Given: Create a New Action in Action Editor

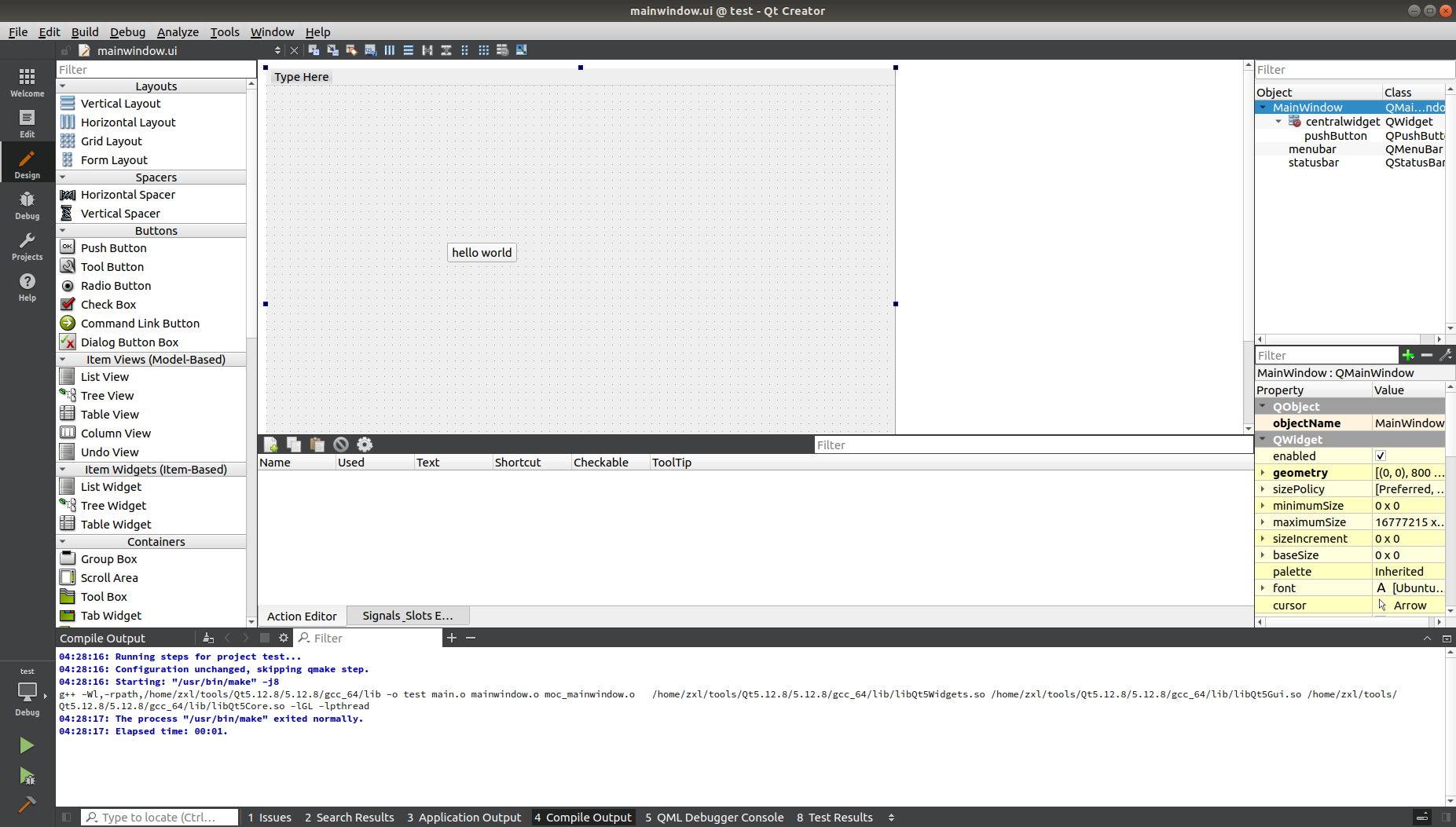Looking at the screenshot, I should [270, 445].
